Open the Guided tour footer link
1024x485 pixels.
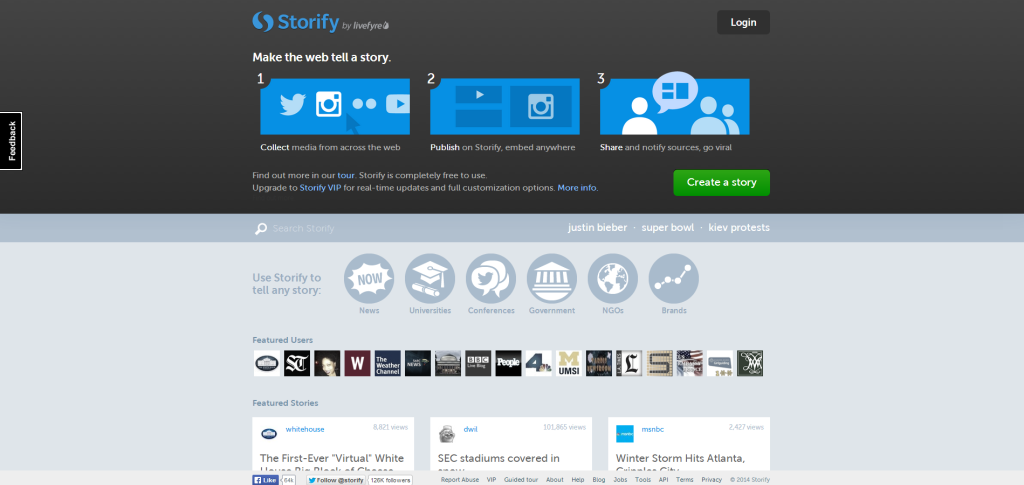[x=521, y=480]
